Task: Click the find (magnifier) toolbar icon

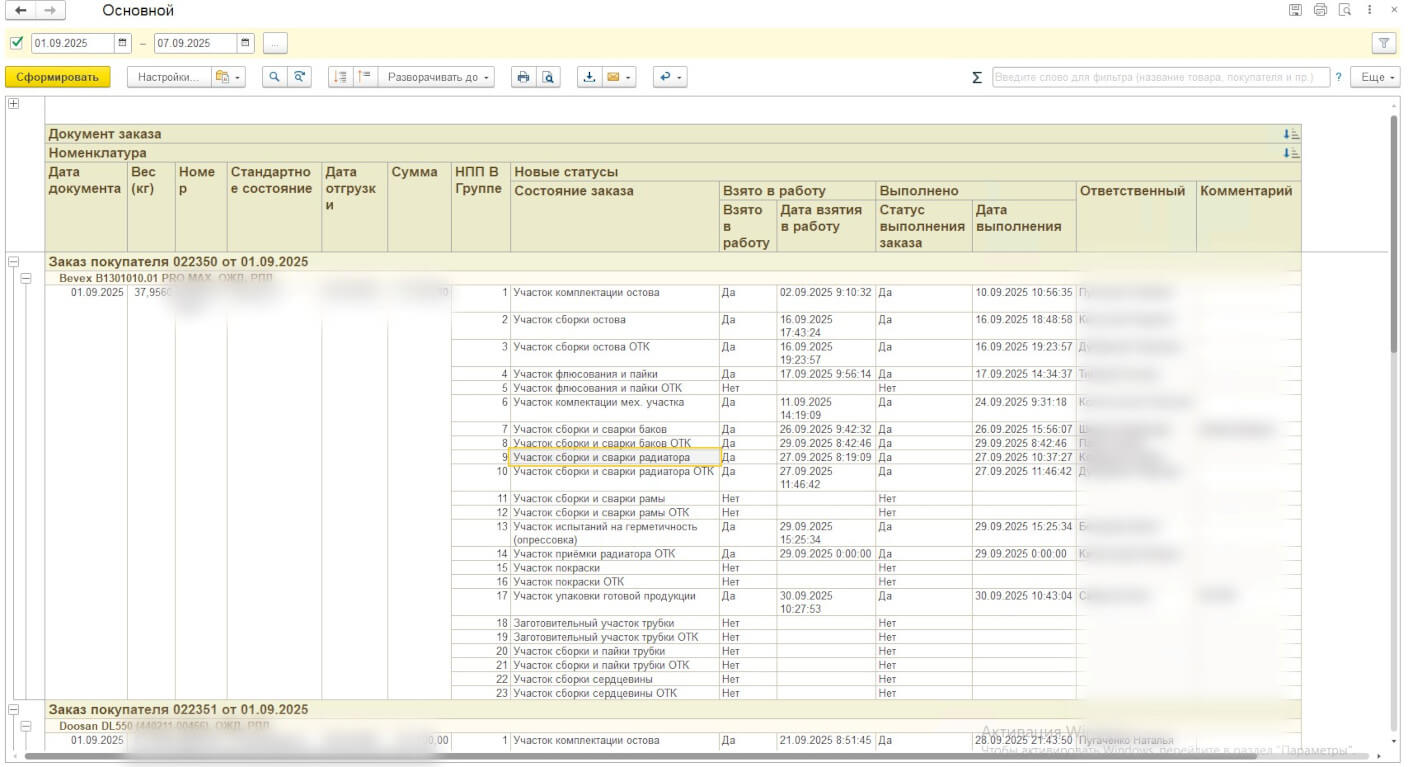Action: [274, 77]
